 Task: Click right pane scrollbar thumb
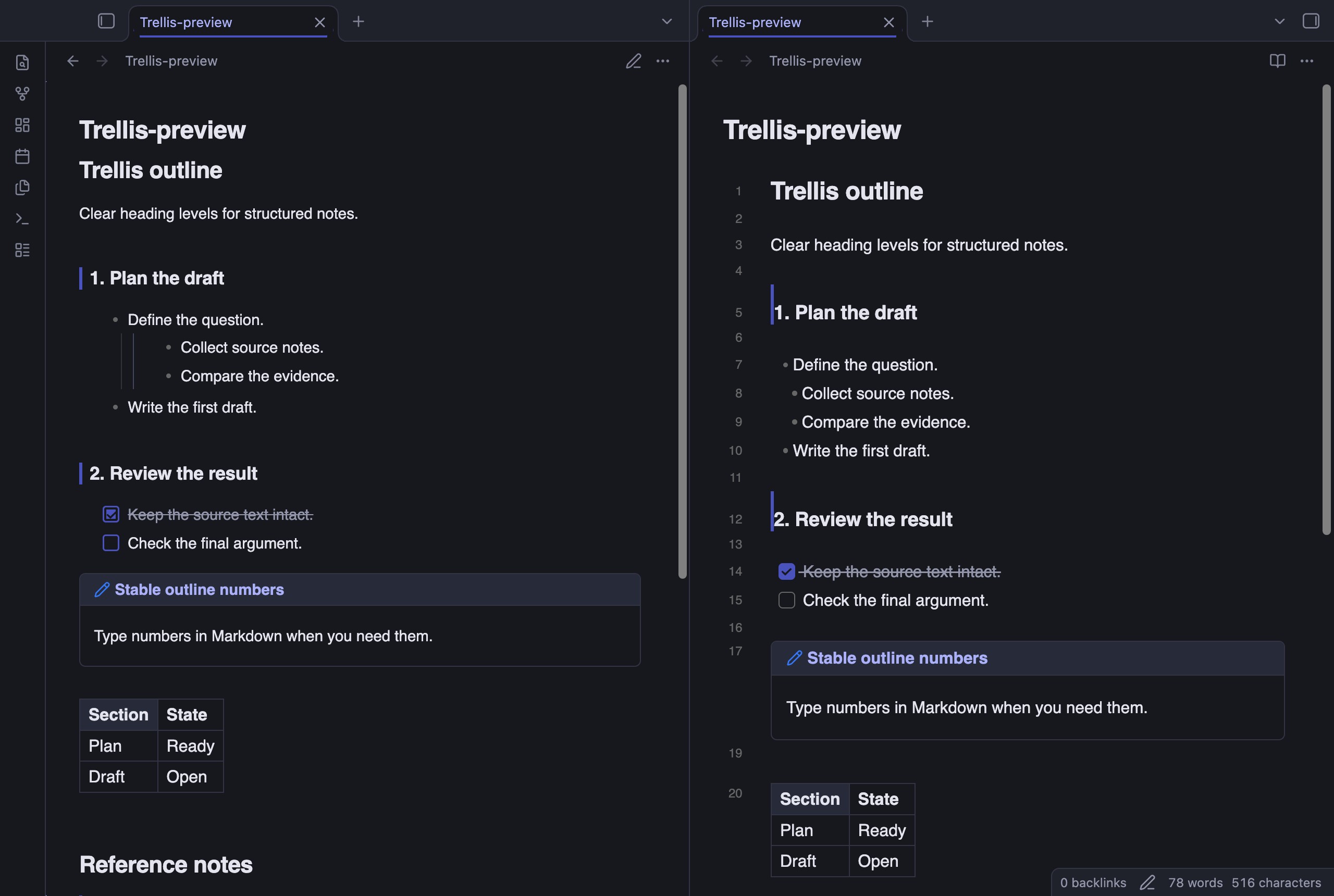coord(1327,310)
